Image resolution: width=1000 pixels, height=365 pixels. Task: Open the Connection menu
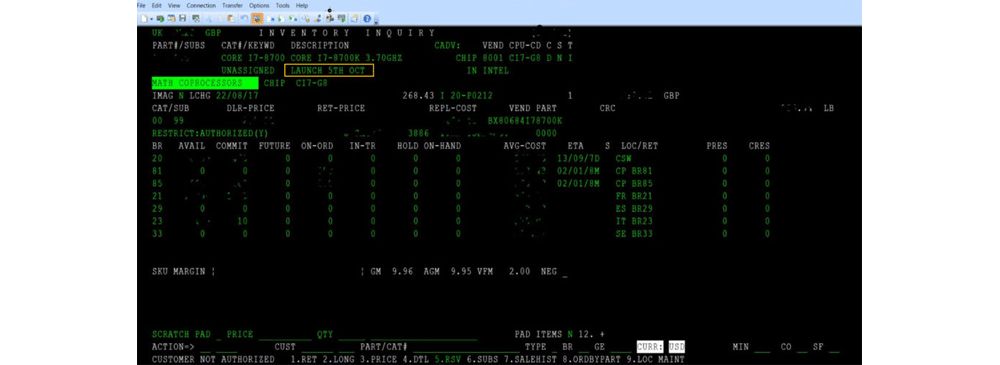click(201, 5)
